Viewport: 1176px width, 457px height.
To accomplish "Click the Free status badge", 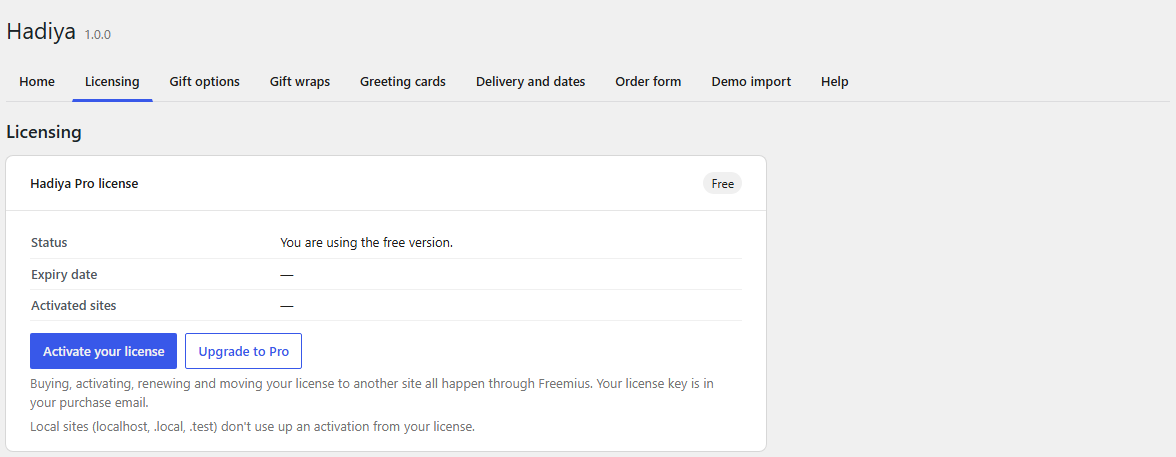I will 722,184.
